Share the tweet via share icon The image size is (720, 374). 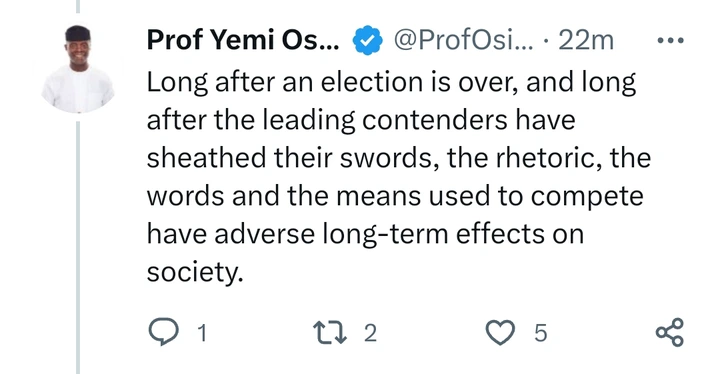(x=670, y=332)
